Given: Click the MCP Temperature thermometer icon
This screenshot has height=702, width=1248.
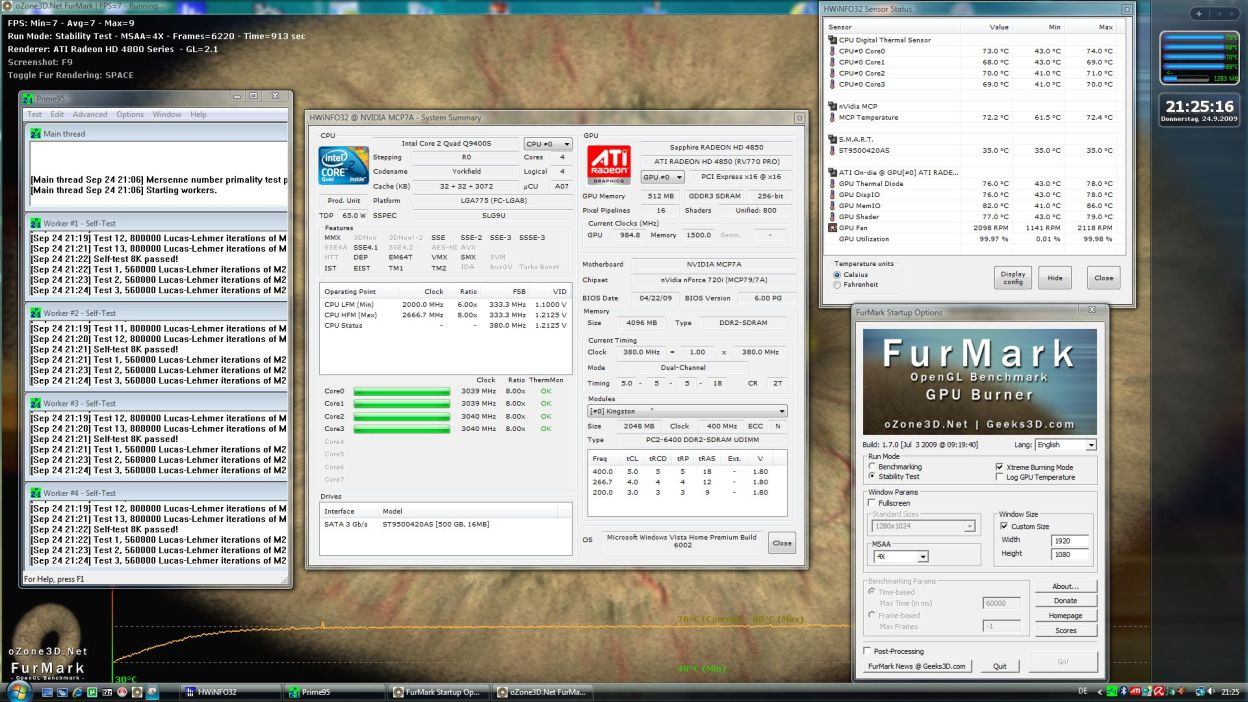Looking at the screenshot, I should pyautogui.click(x=832, y=117).
